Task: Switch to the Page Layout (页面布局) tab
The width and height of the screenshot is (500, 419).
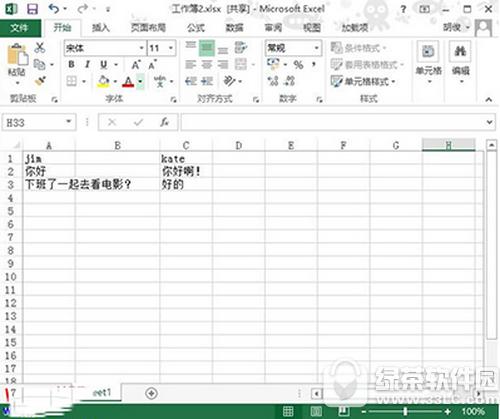Action: (x=148, y=28)
